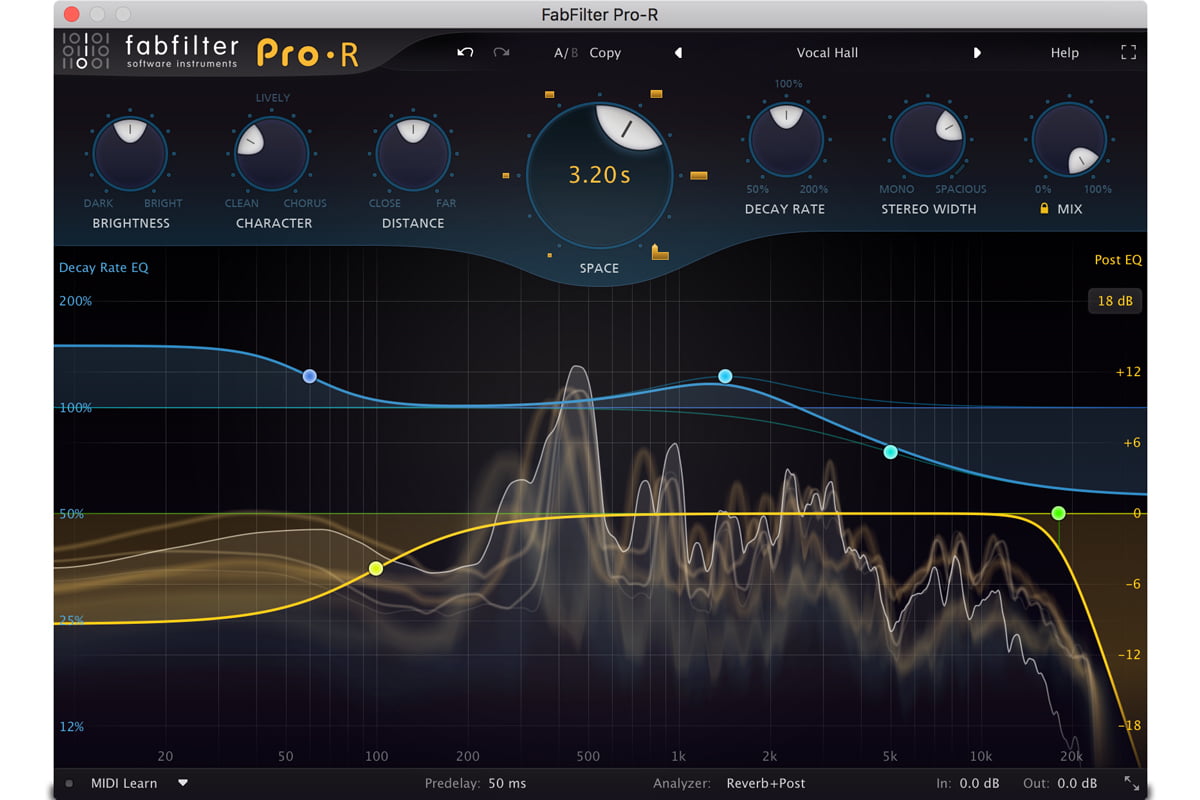Image resolution: width=1200 pixels, height=800 pixels.
Task: Open the Help menu
Action: (x=1064, y=53)
